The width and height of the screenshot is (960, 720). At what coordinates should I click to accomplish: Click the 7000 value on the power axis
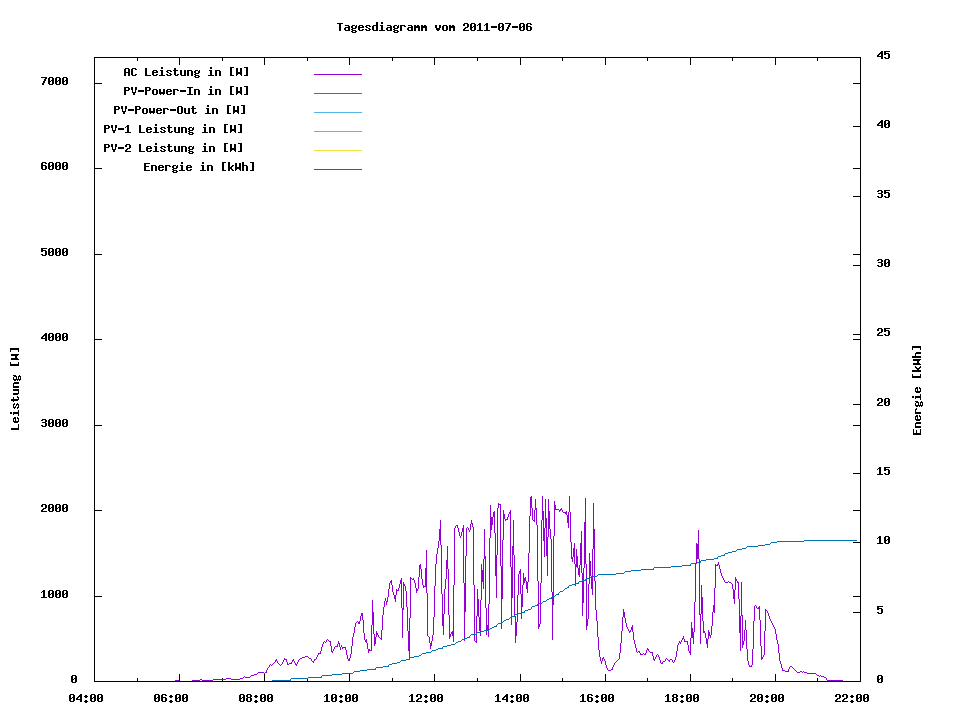(54, 81)
